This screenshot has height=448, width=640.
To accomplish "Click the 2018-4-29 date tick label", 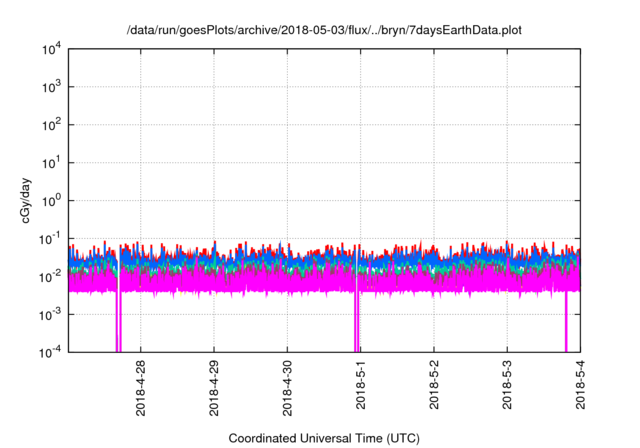I will point(214,388).
